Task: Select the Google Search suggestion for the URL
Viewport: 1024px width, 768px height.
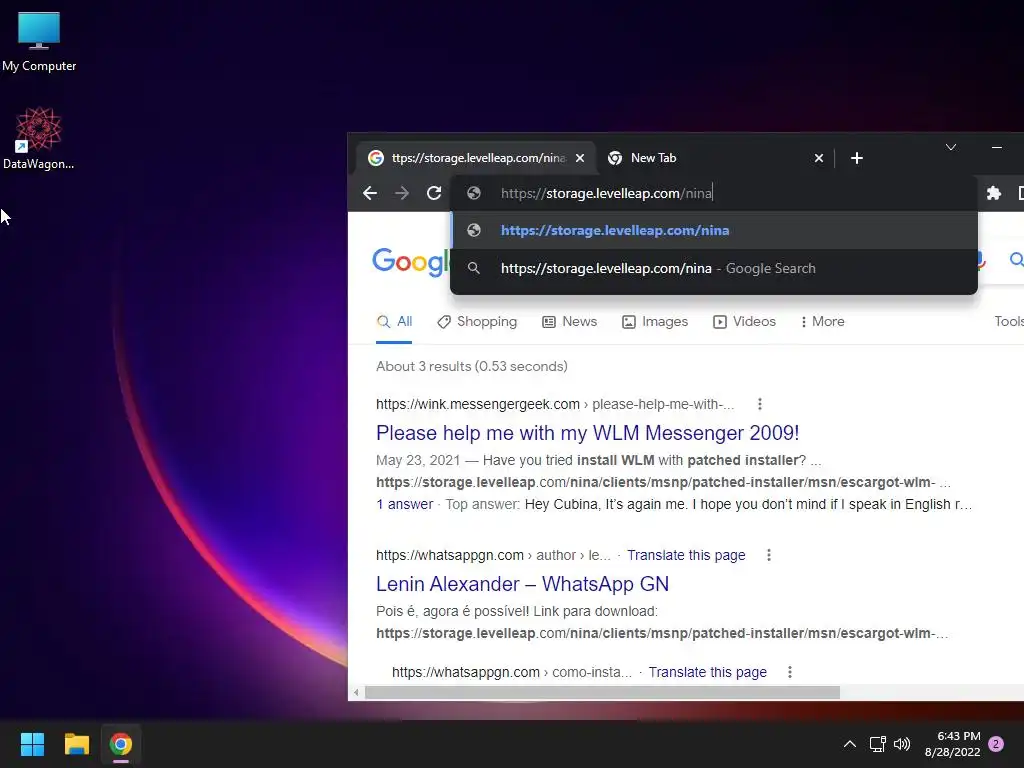Action: coord(714,268)
